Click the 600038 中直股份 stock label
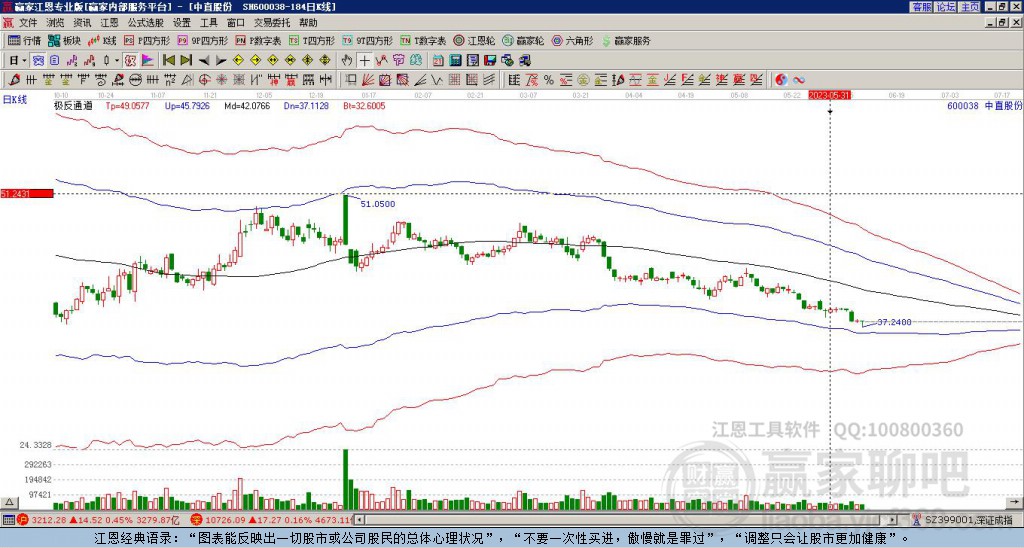 tap(984, 105)
